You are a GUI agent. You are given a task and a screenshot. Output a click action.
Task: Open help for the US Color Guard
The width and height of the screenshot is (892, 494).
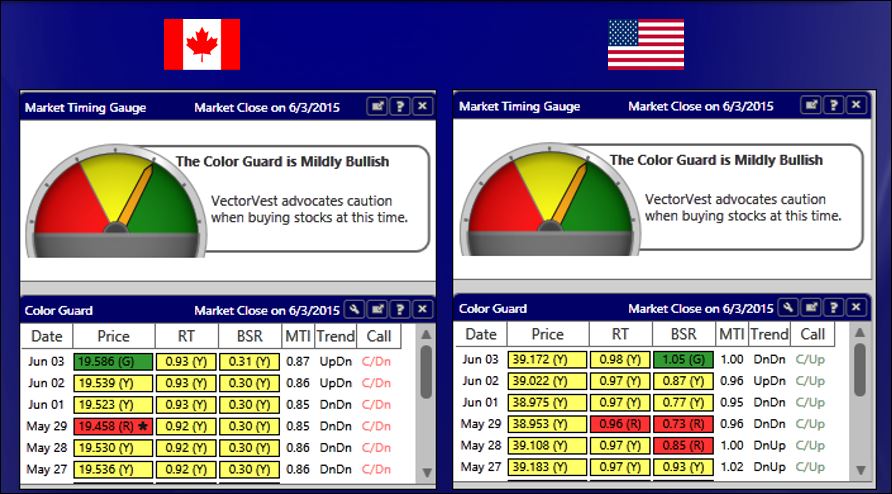833,308
